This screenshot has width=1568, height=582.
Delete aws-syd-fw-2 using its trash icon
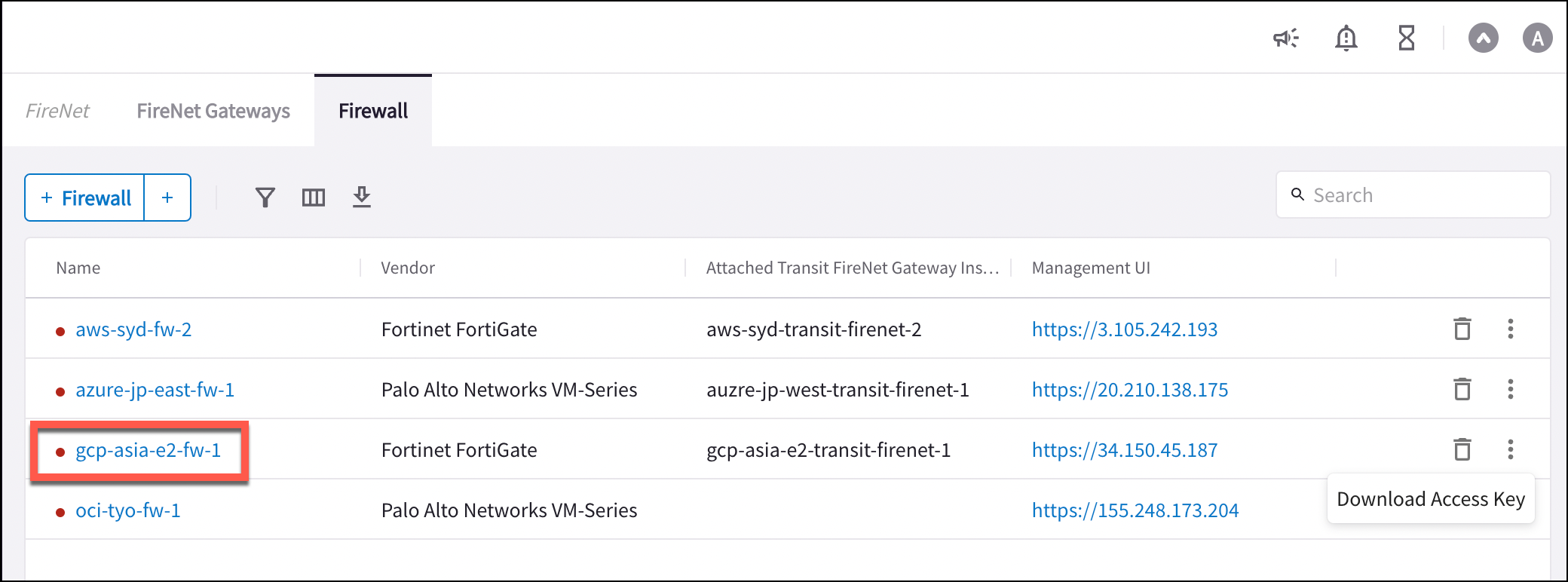pos(1463,329)
